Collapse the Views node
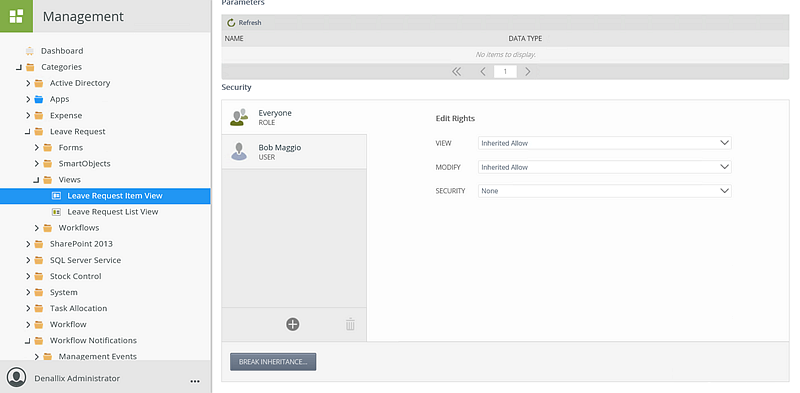Image resolution: width=800 pixels, height=393 pixels. tap(36, 180)
